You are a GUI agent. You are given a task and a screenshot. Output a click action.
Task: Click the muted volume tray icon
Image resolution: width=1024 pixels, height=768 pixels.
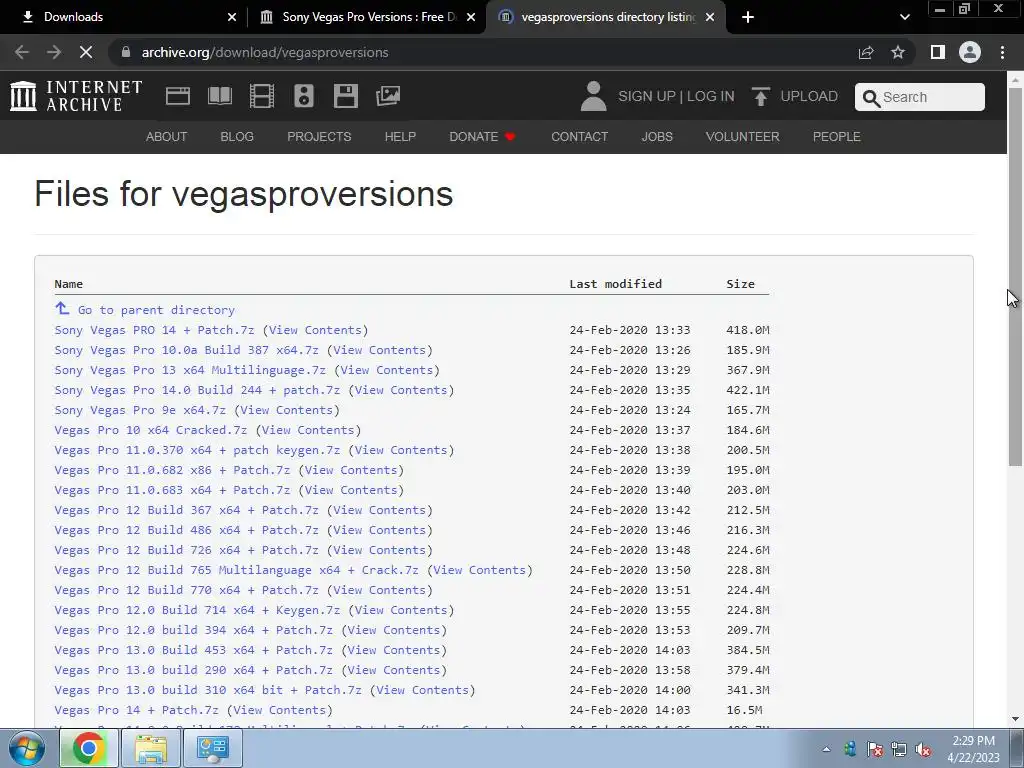[923, 750]
